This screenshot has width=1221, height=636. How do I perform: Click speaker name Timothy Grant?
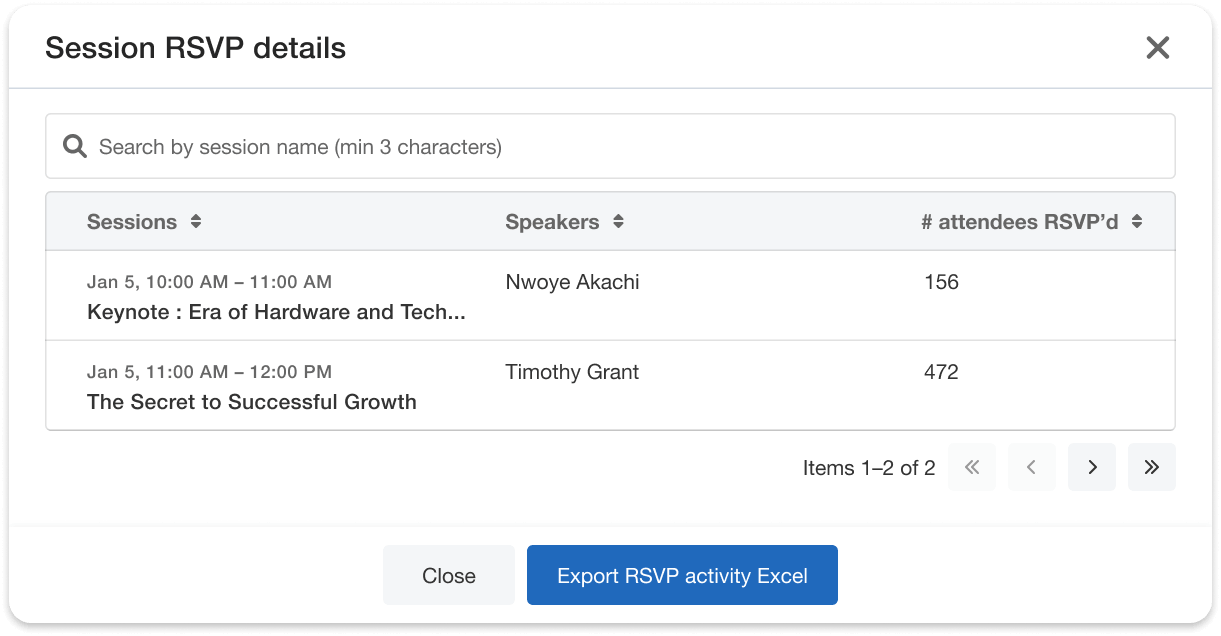[x=572, y=372]
